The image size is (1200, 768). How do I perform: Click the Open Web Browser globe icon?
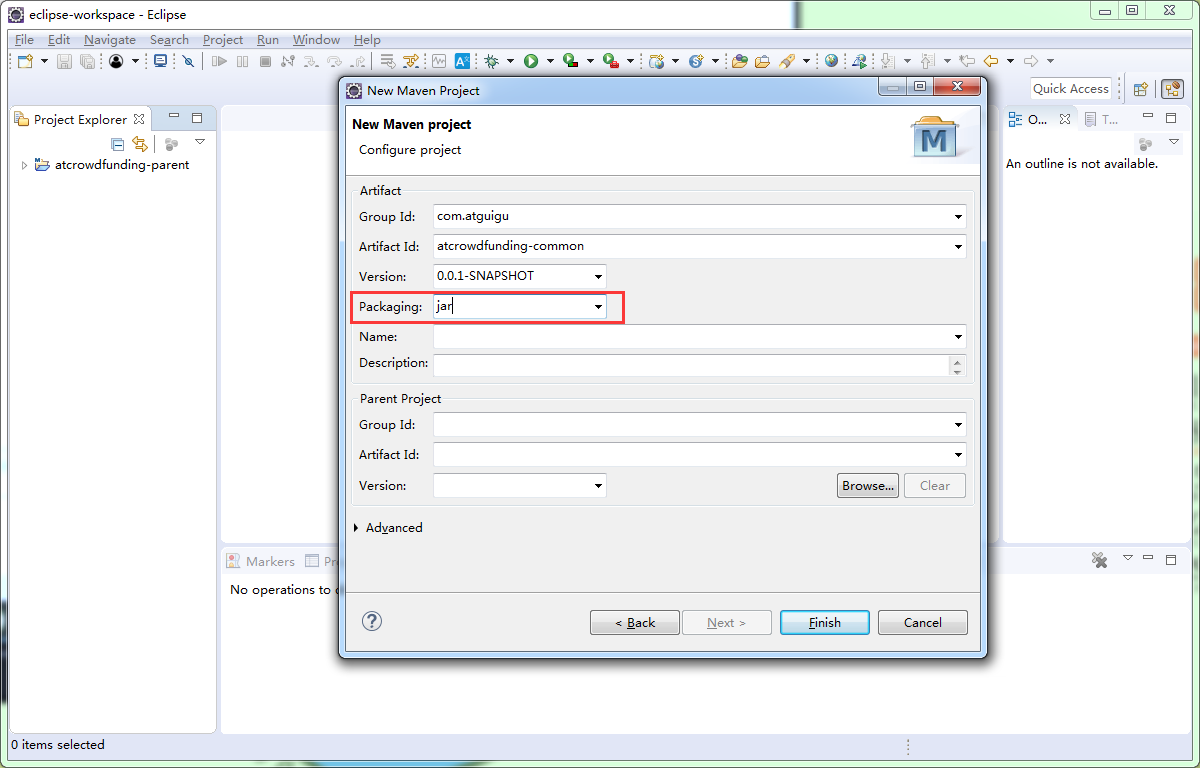[831, 61]
